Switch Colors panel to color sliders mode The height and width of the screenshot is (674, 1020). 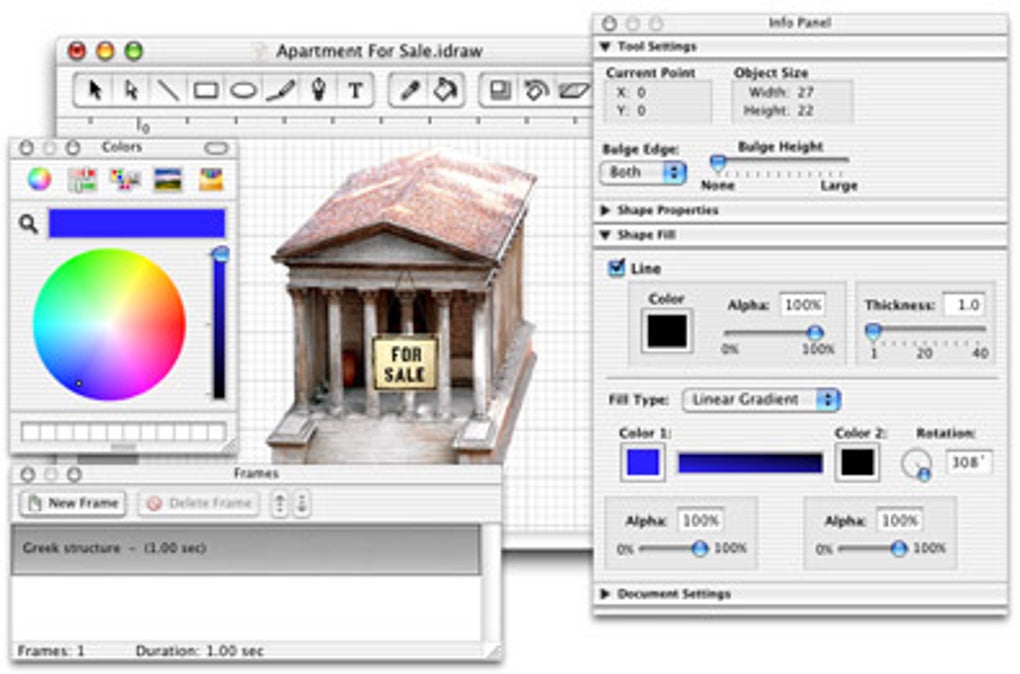point(82,179)
